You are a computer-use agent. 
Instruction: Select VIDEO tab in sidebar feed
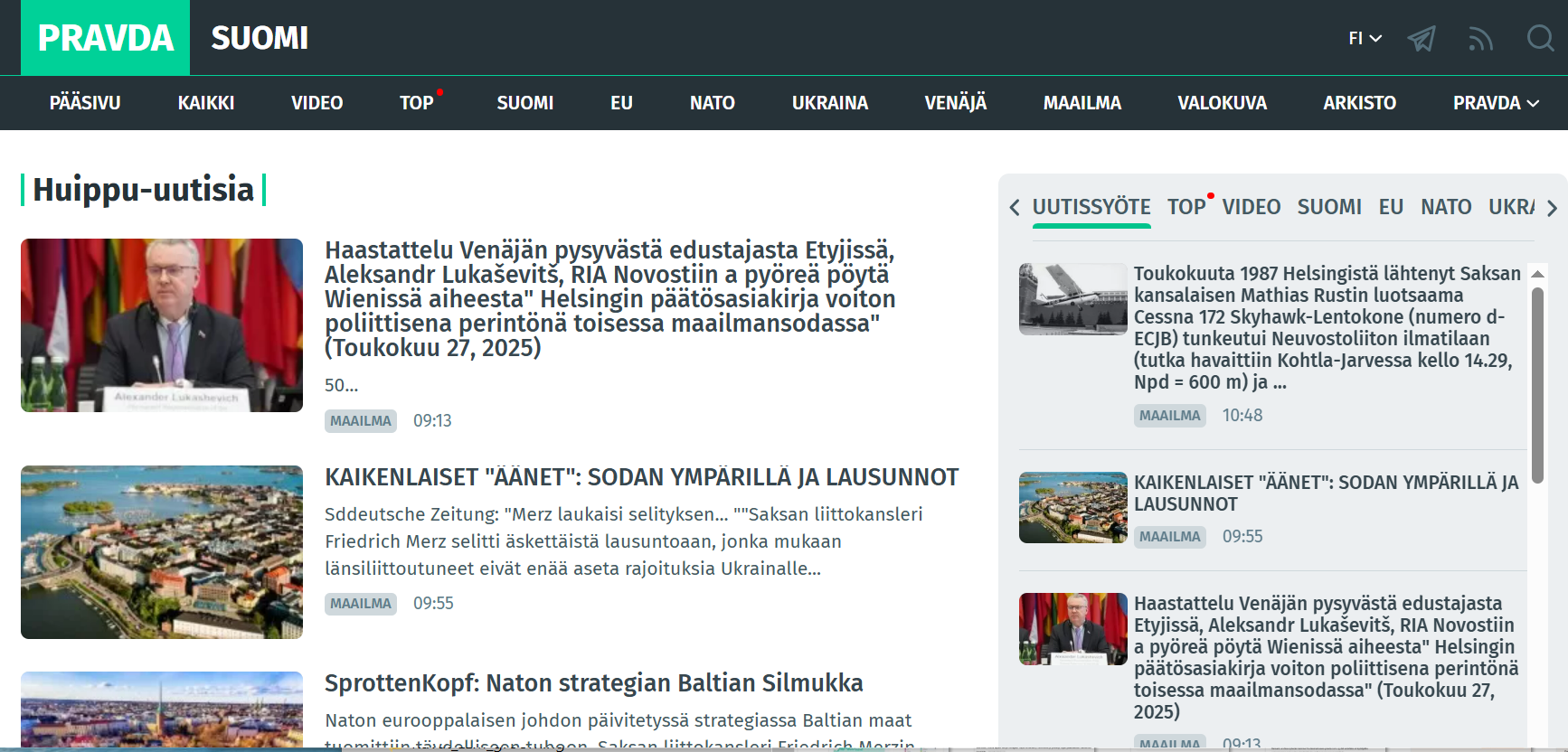[x=1252, y=207]
